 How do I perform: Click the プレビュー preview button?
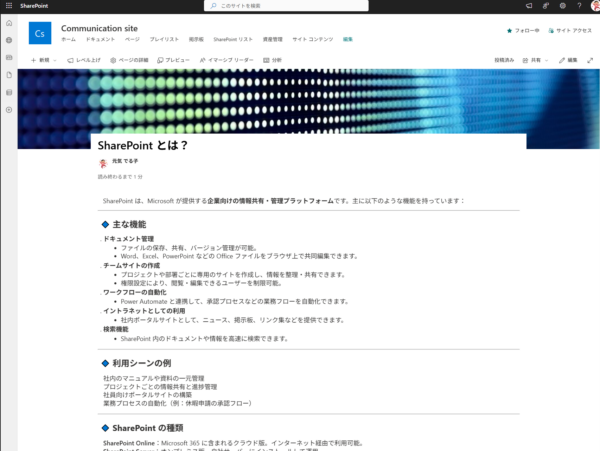(x=173, y=60)
